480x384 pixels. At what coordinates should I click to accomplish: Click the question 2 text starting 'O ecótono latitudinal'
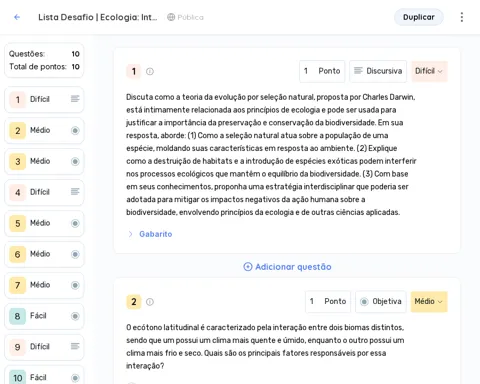[265, 347]
